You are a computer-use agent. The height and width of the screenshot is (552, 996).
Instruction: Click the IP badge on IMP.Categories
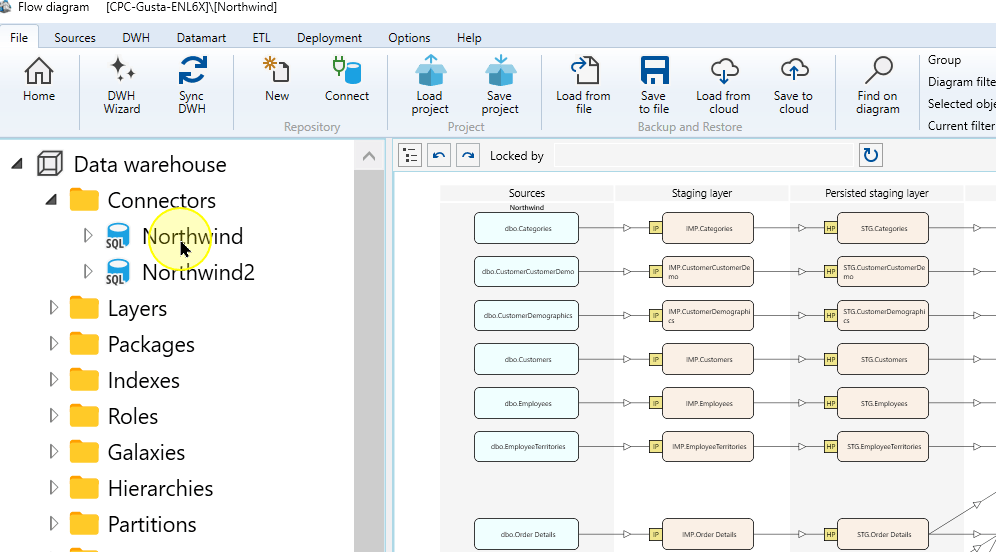pos(655,228)
